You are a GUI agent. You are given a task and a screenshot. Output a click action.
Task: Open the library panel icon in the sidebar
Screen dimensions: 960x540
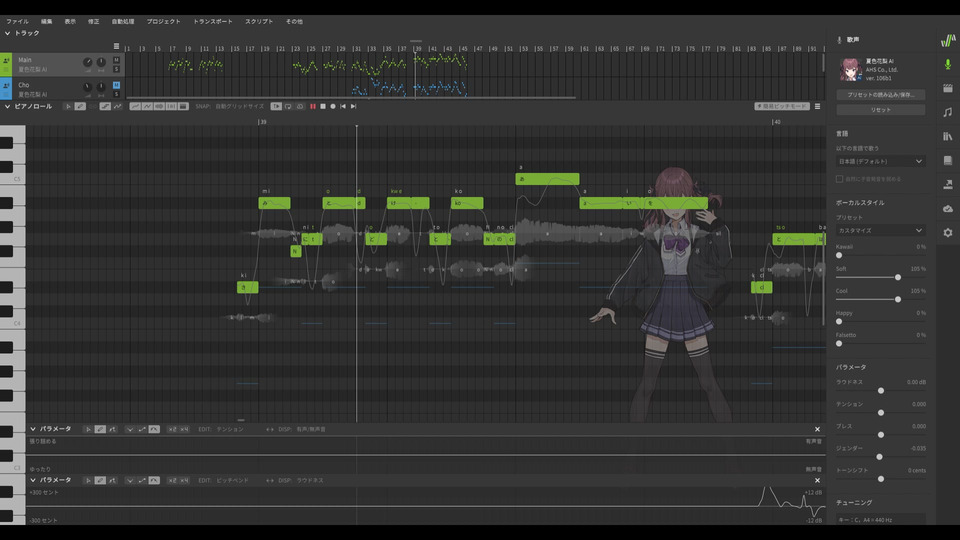948,136
